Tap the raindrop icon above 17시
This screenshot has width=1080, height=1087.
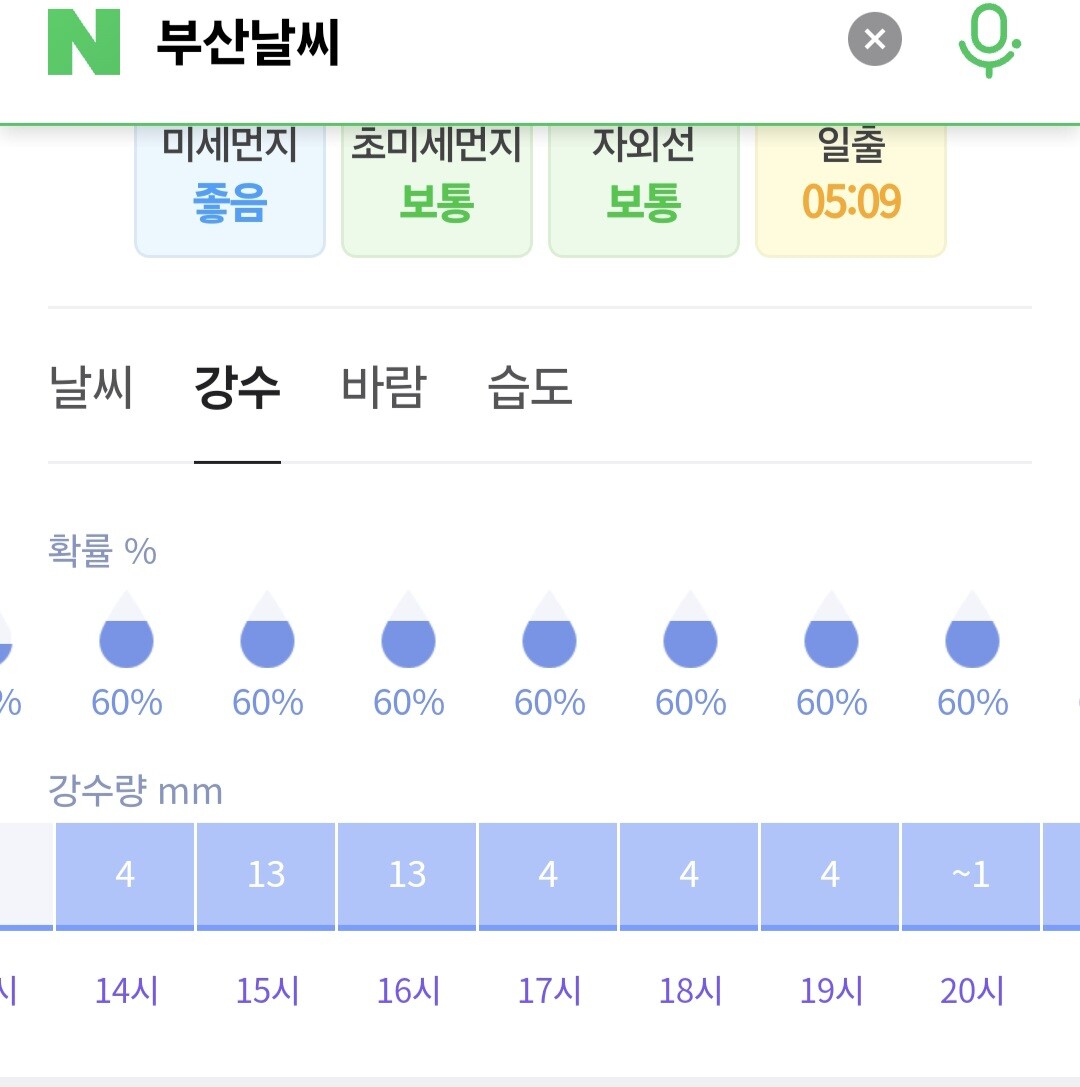tap(549, 632)
